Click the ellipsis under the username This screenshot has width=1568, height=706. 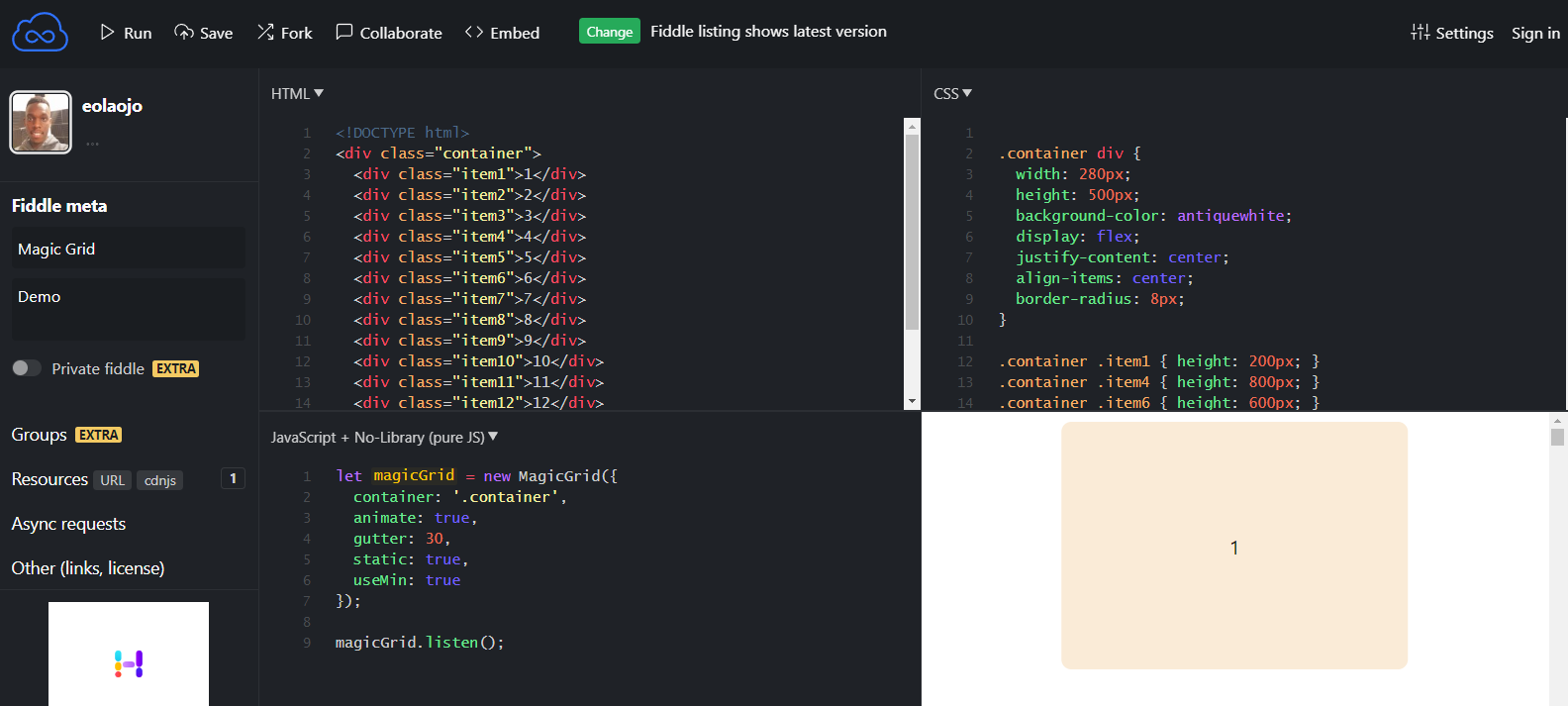pyautogui.click(x=92, y=145)
